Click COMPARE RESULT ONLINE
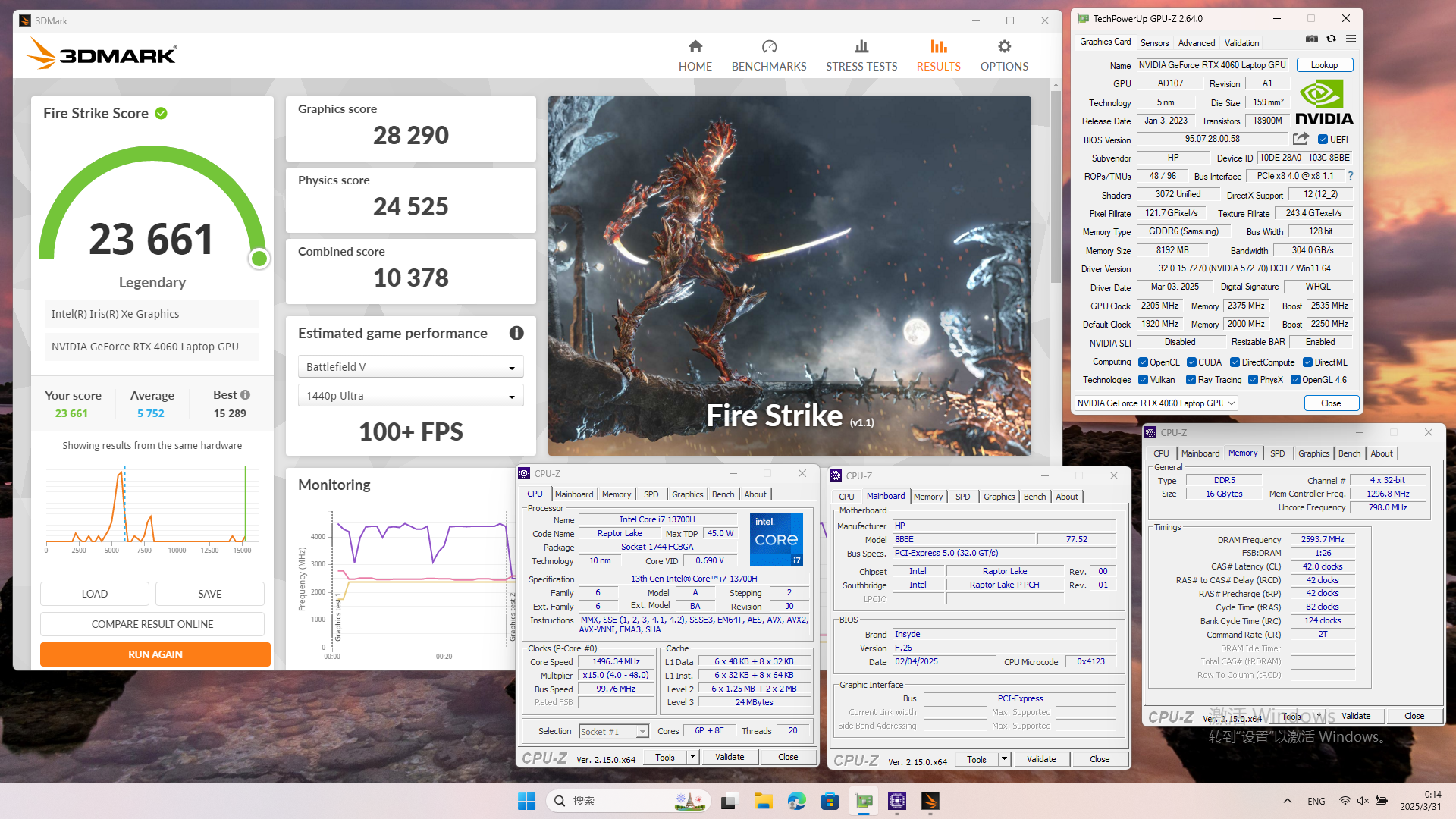1456x819 pixels. point(152,624)
